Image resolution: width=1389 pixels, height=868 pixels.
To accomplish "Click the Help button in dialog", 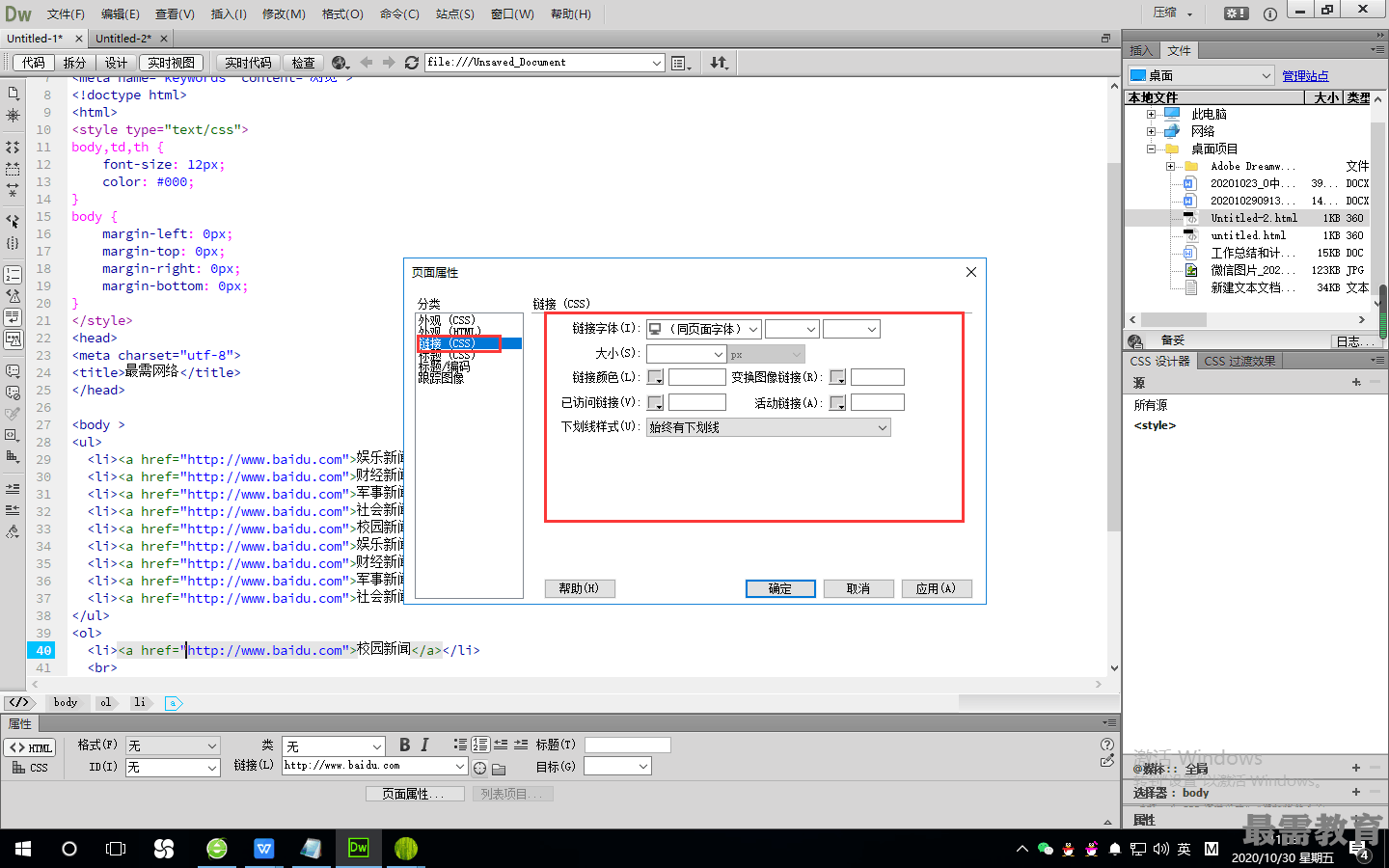I will click(580, 588).
